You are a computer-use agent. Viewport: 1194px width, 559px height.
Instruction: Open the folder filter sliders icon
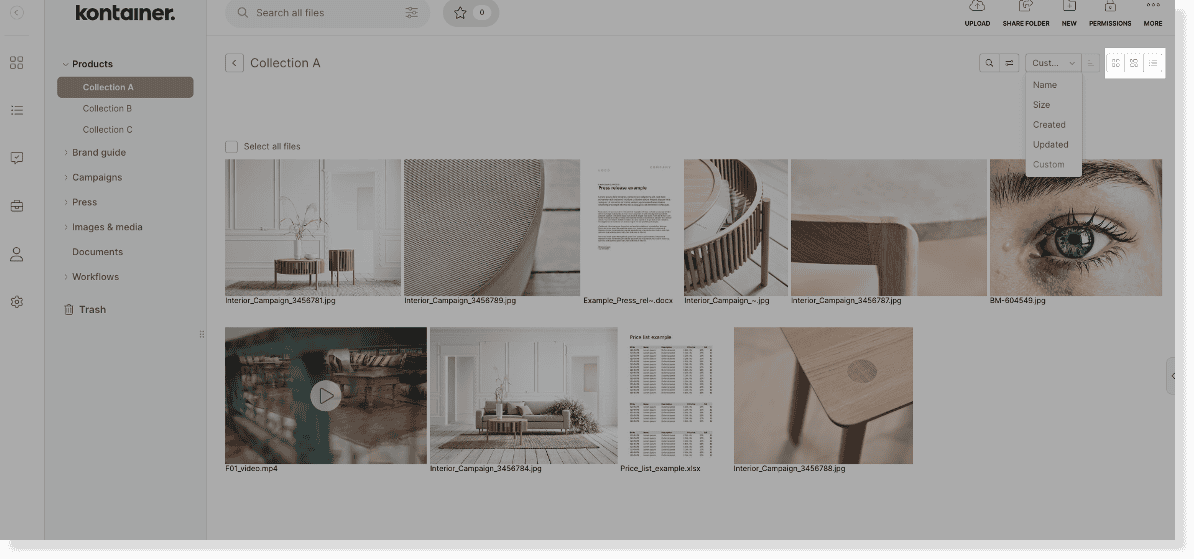point(1010,63)
